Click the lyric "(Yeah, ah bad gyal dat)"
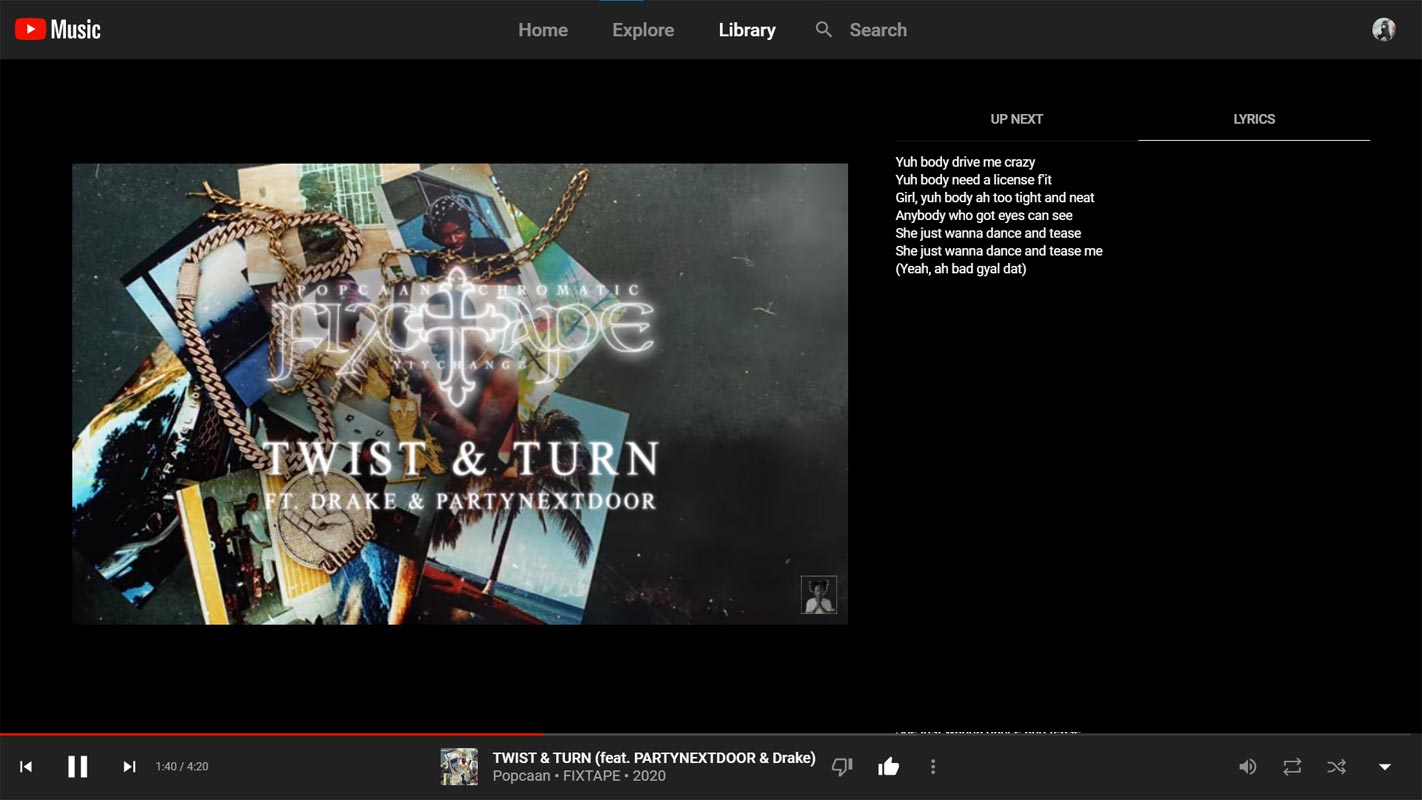This screenshot has height=800, width=1422. click(961, 269)
